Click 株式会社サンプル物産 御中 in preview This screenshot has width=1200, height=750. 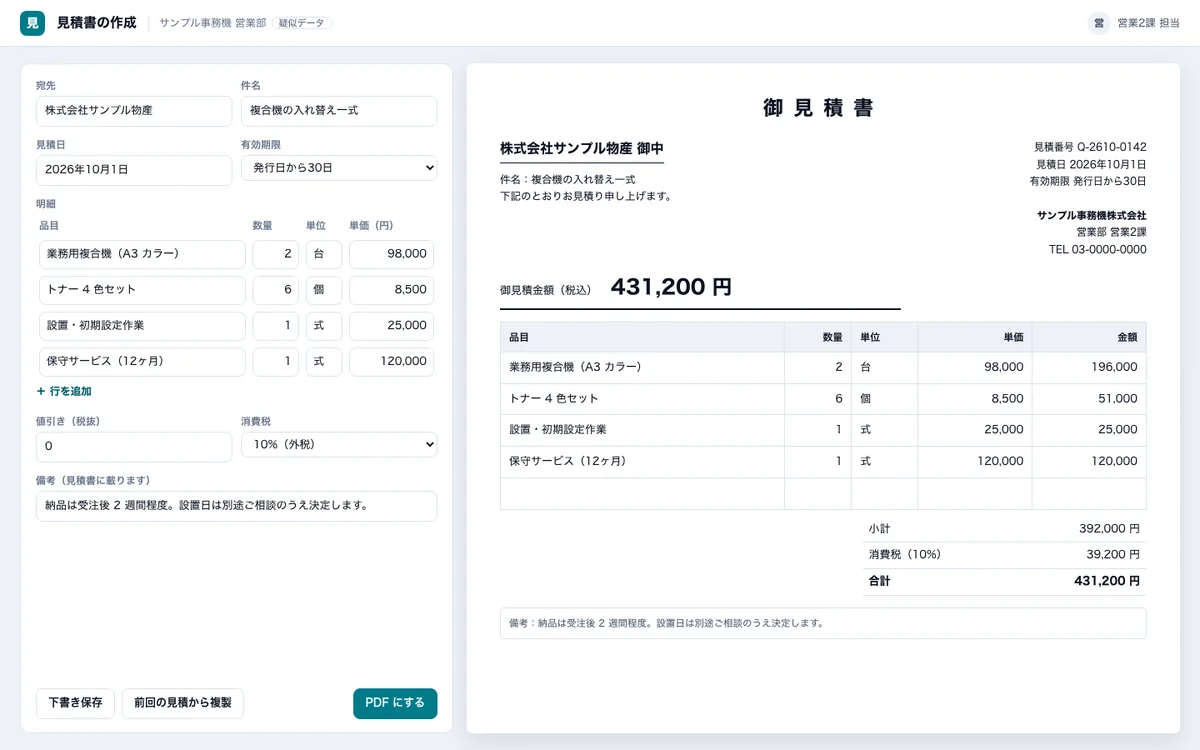coord(582,149)
